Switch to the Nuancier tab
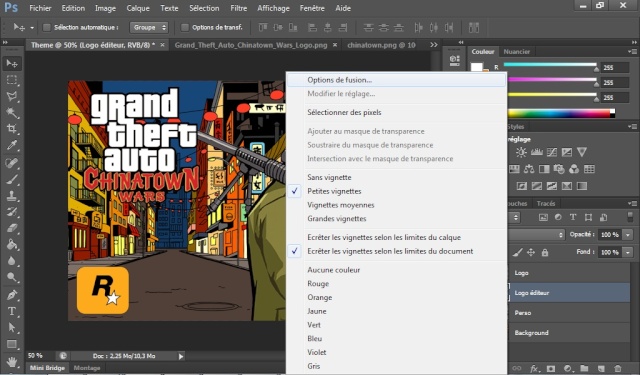Screen dimensions: 640x375 point(516,51)
